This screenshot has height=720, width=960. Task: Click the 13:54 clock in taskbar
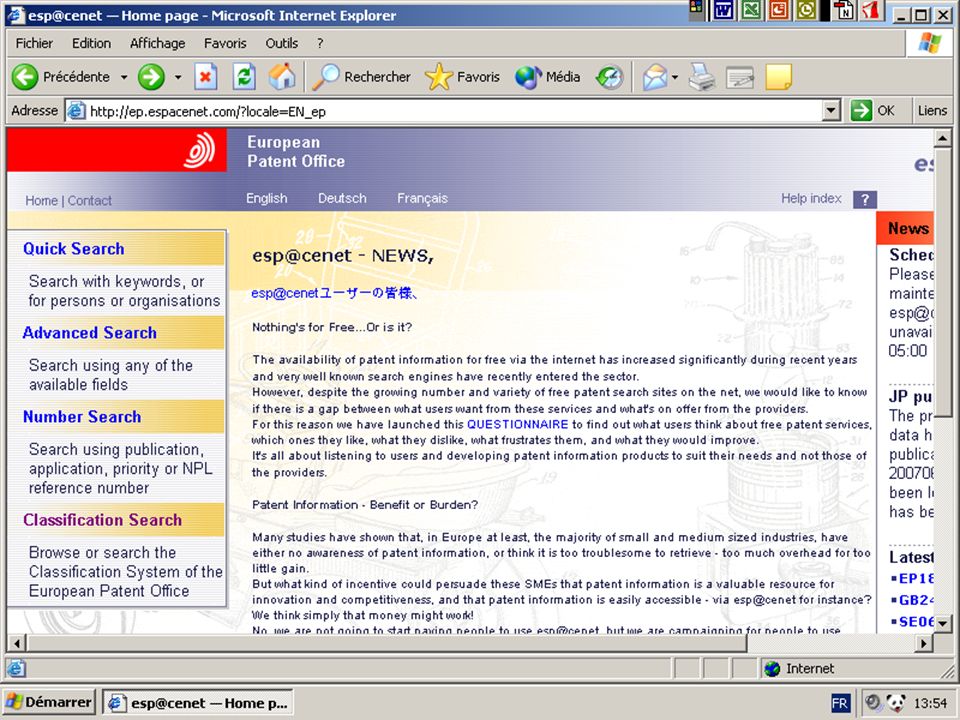click(x=930, y=703)
